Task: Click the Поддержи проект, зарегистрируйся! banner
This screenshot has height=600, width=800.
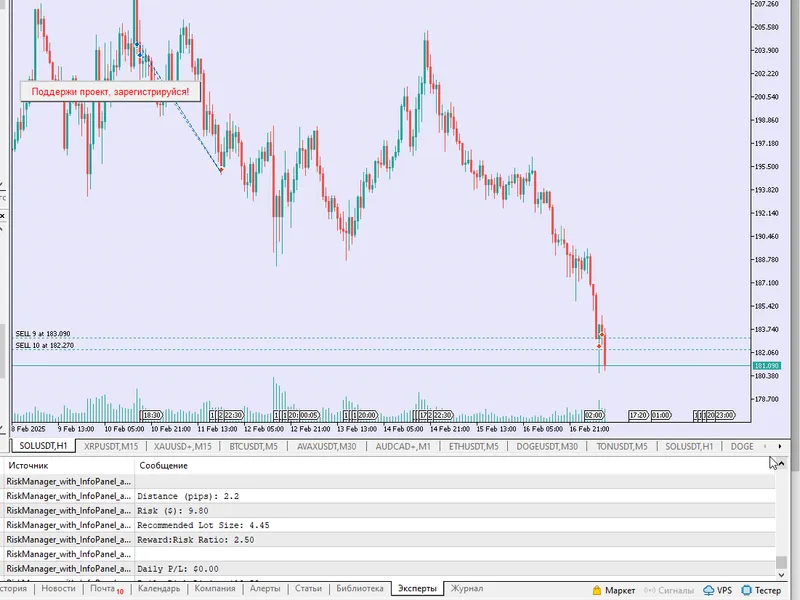Action: click(110, 92)
